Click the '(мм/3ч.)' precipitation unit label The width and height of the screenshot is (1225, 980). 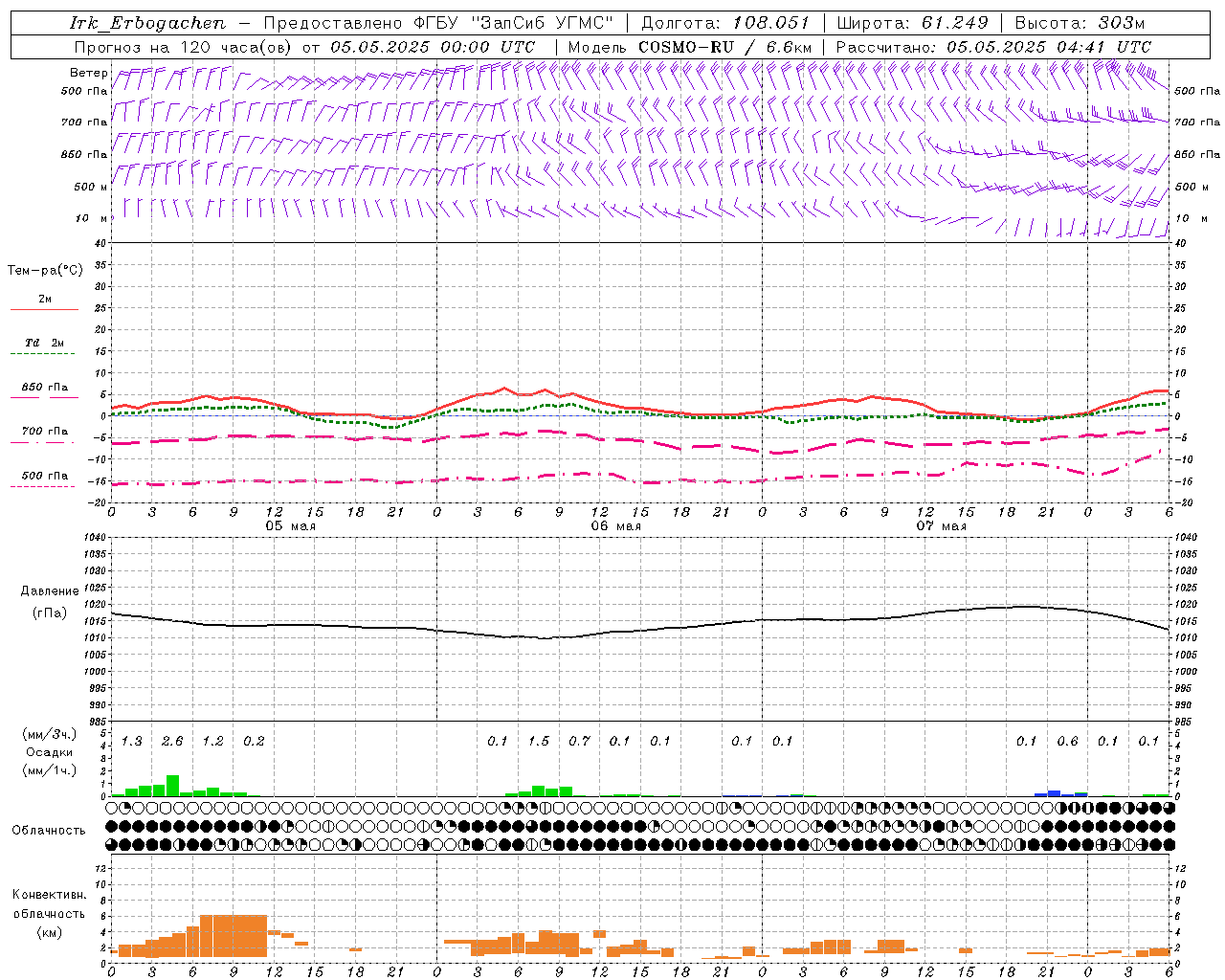[50, 734]
